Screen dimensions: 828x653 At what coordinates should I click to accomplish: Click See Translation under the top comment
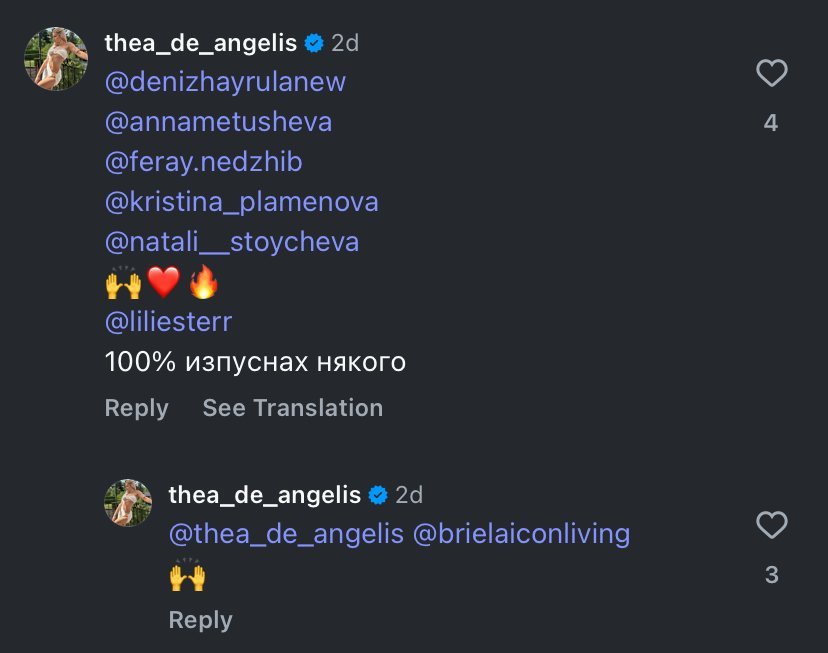pyautogui.click(x=292, y=408)
